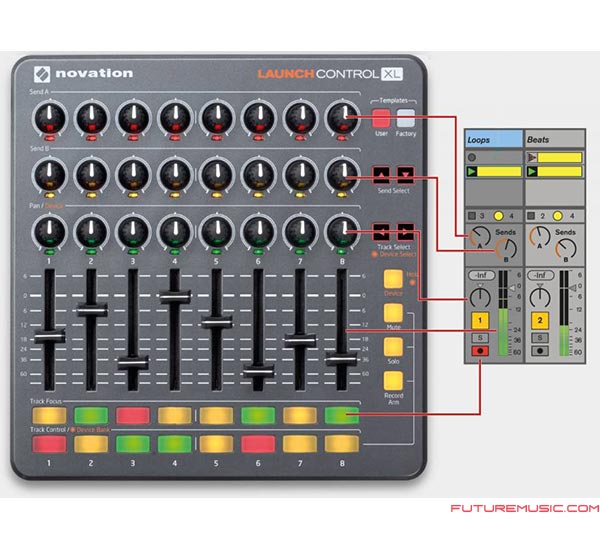
Task: Select the Beats track header
Action: pyautogui.click(x=555, y=139)
